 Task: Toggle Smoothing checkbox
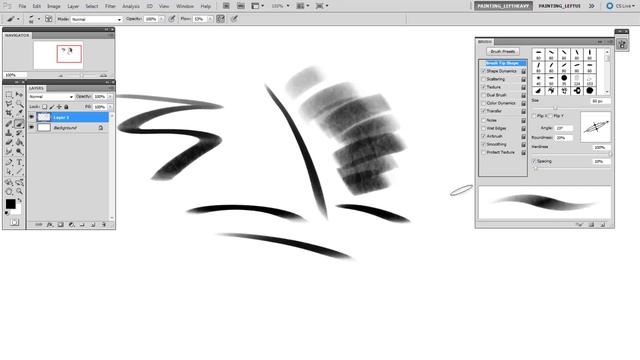484,144
